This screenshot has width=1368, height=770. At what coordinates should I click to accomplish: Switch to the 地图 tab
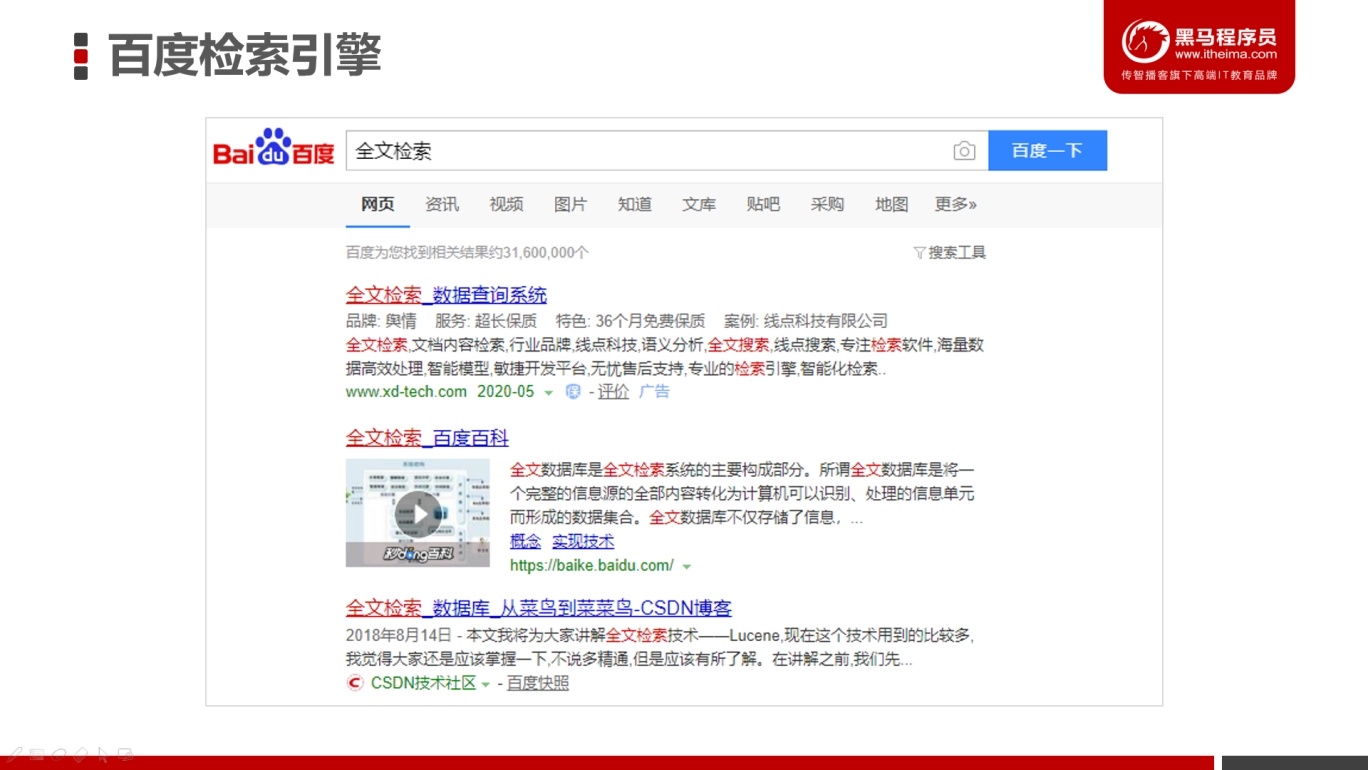(892, 204)
